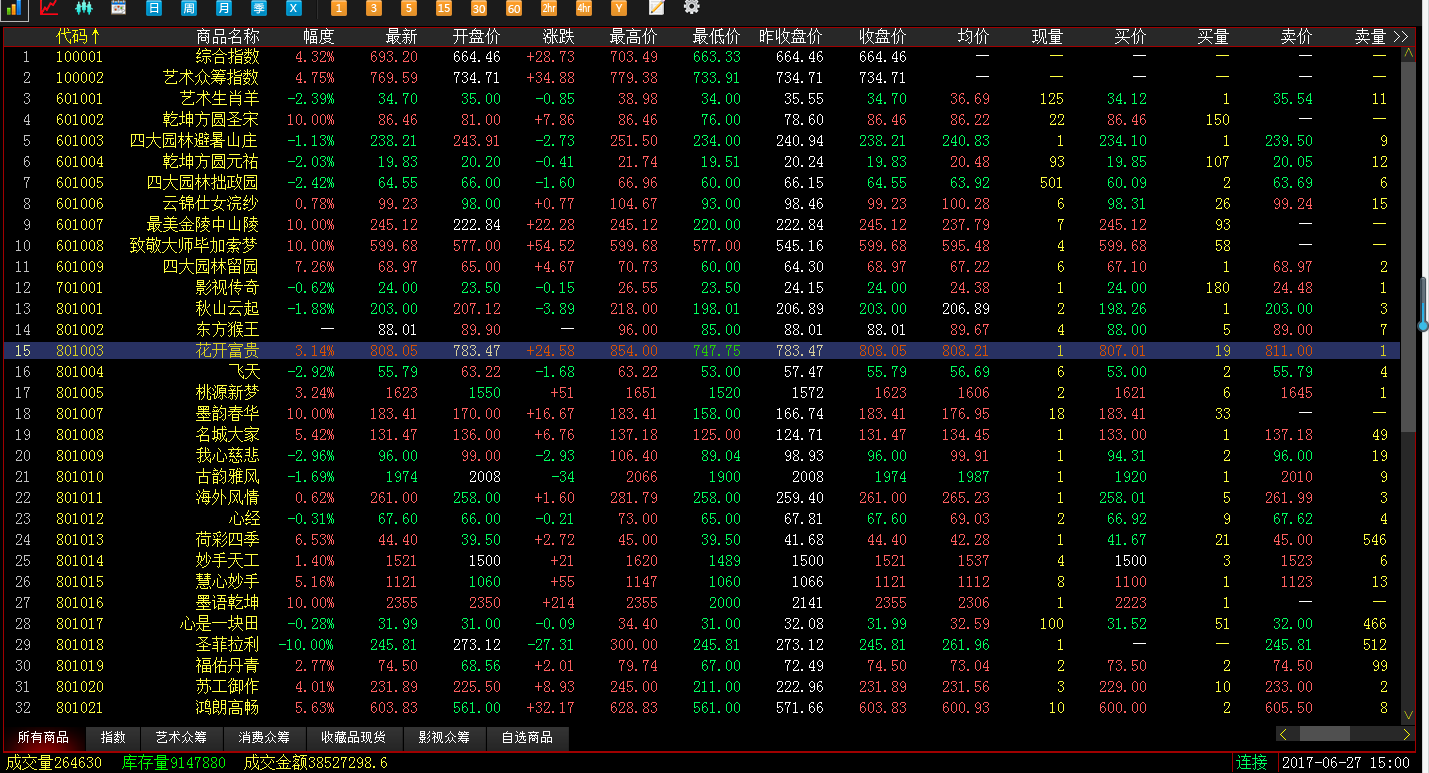The image size is (1429, 773).
Task: Sort by 最新 column header
Action: (401, 36)
